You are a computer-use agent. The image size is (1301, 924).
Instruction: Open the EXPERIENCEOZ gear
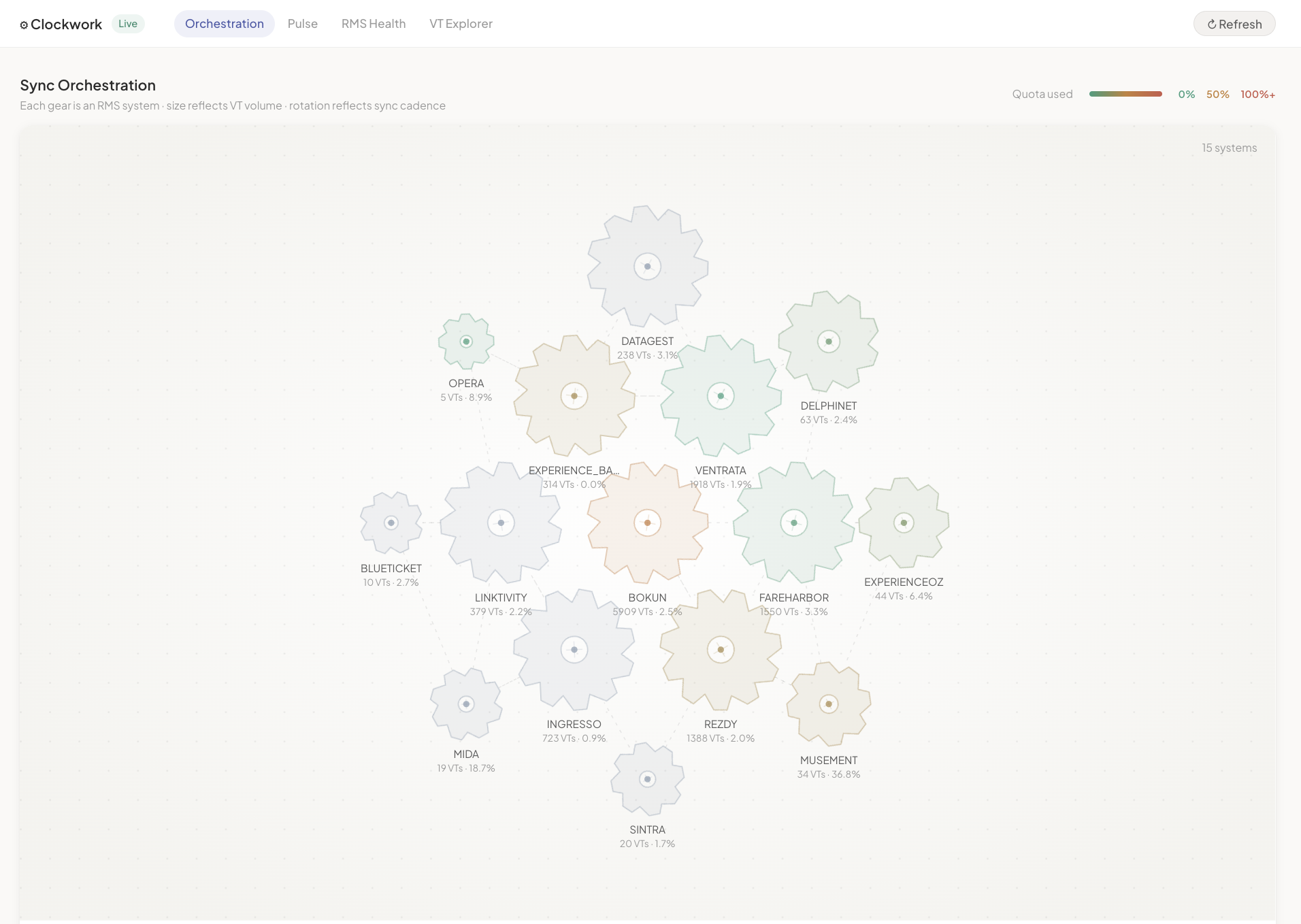(x=904, y=523)
